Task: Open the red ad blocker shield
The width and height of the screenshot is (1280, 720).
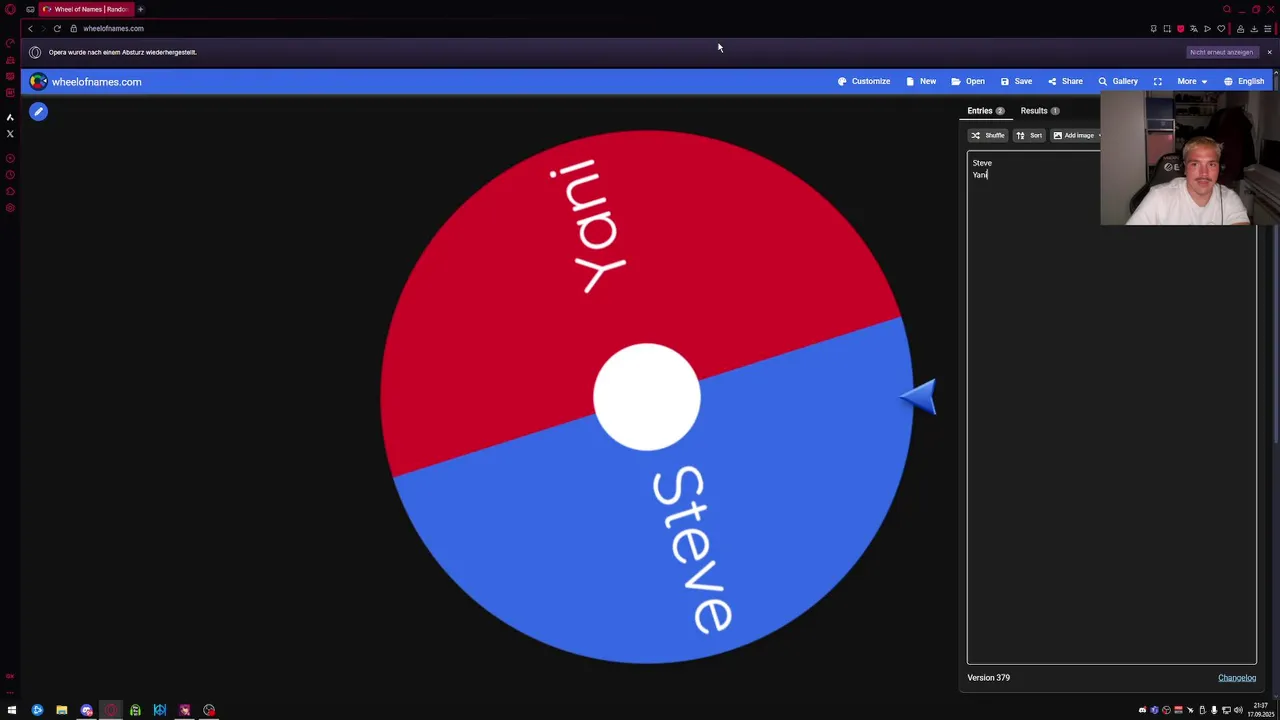Action: tap(1180, 29)
